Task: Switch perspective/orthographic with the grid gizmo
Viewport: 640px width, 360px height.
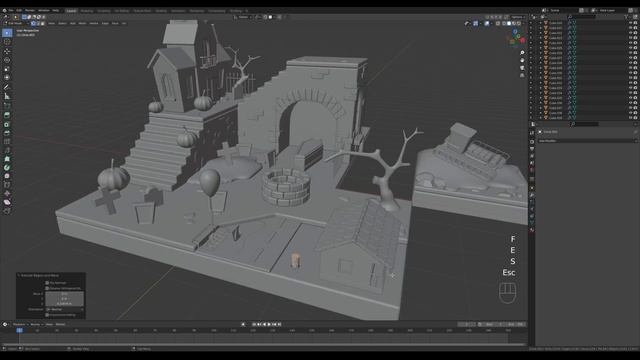Action: click(522, 76)
